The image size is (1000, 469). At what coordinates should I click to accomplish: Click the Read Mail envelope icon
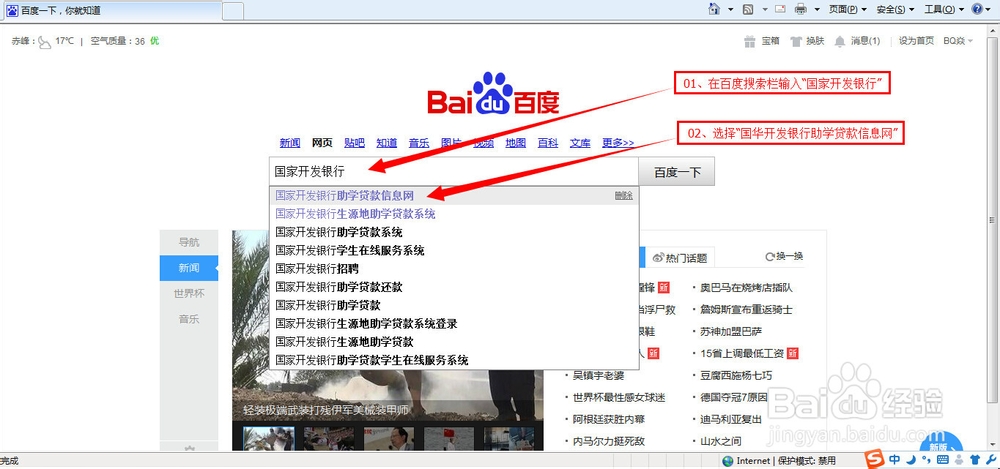(780, 9)
